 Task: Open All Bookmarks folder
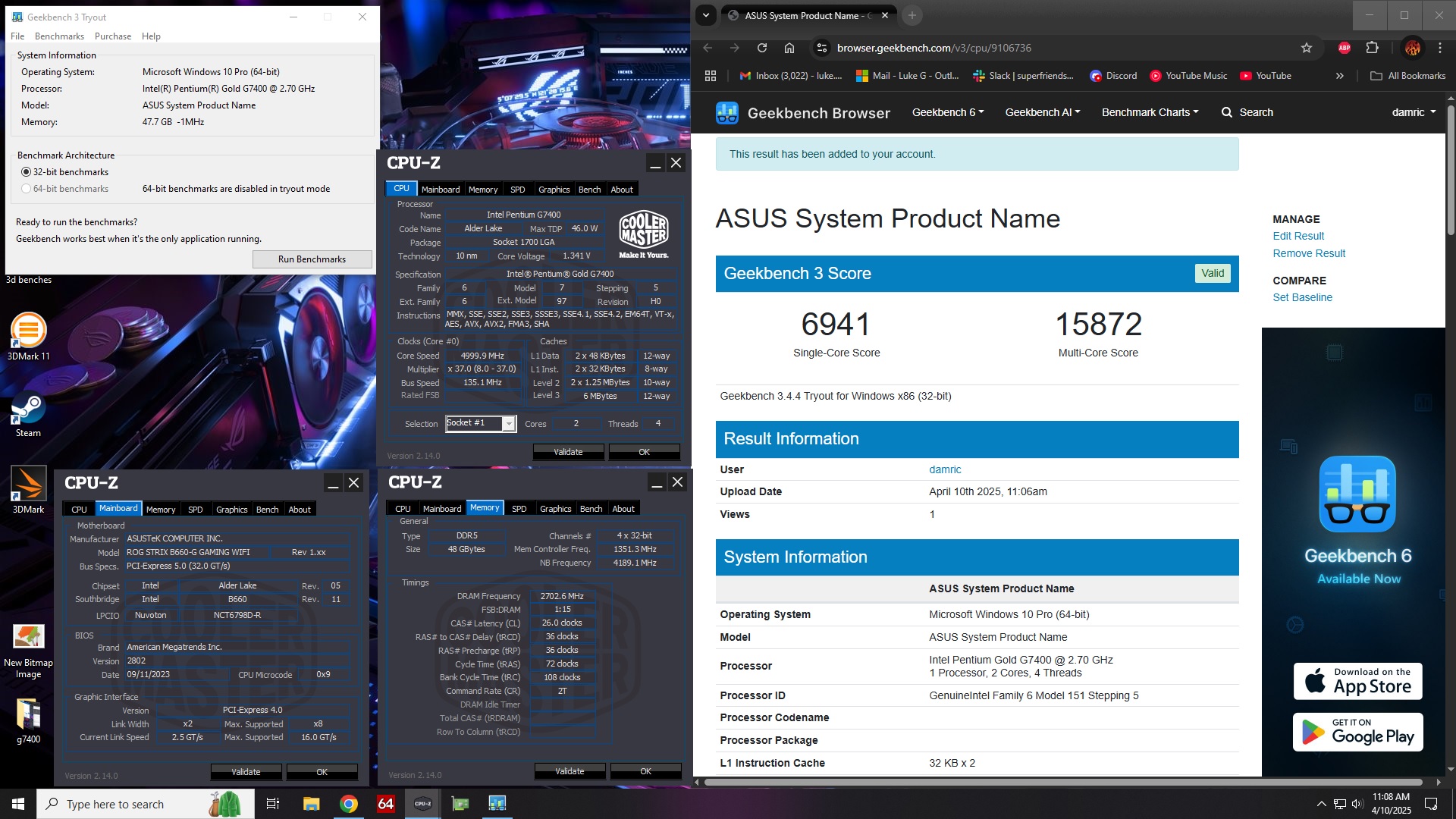pyautogui.click(x=1408, y=76)
